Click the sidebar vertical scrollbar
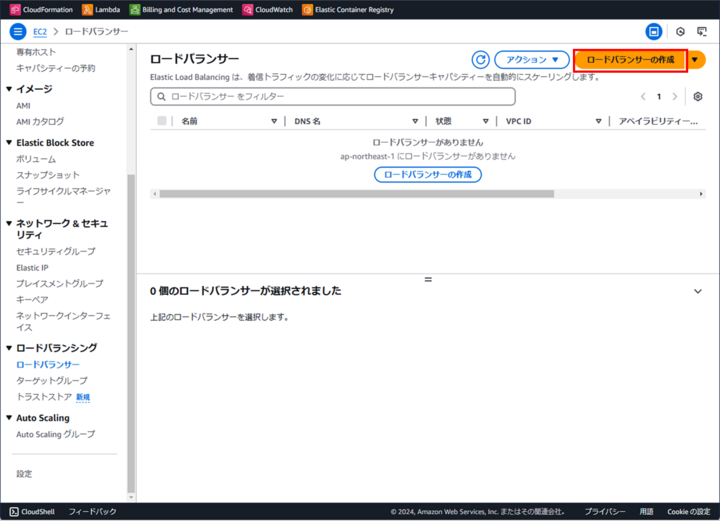The image size is (720, 521). [x=131, y=333]
